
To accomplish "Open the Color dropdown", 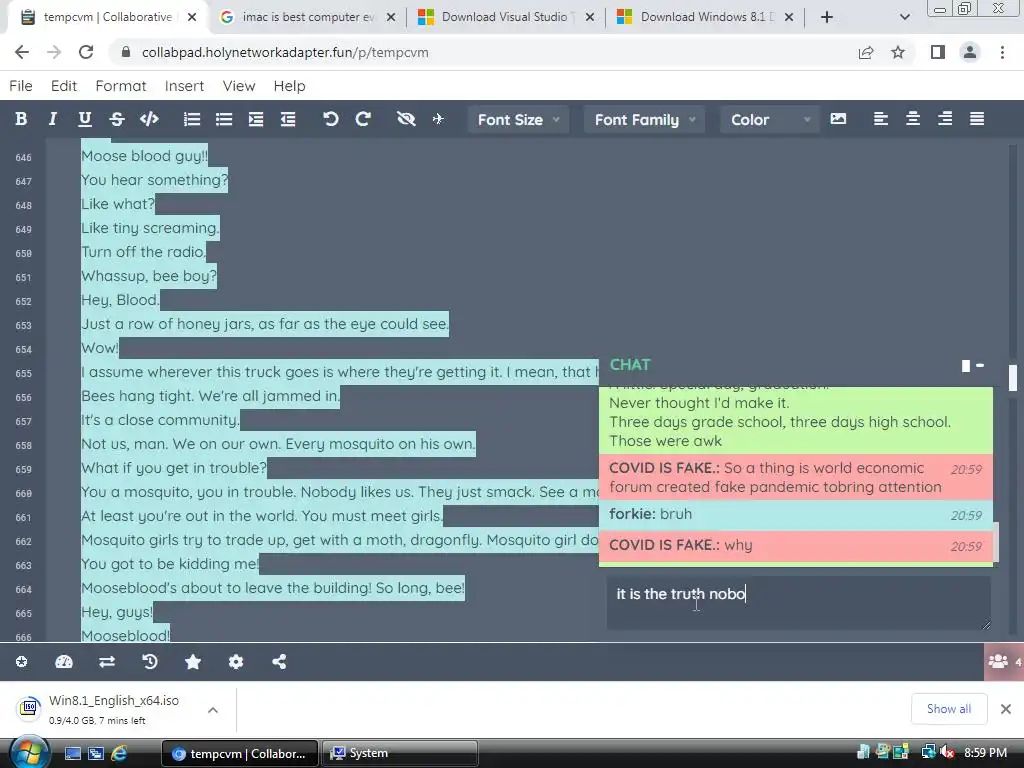I will 770,120.
